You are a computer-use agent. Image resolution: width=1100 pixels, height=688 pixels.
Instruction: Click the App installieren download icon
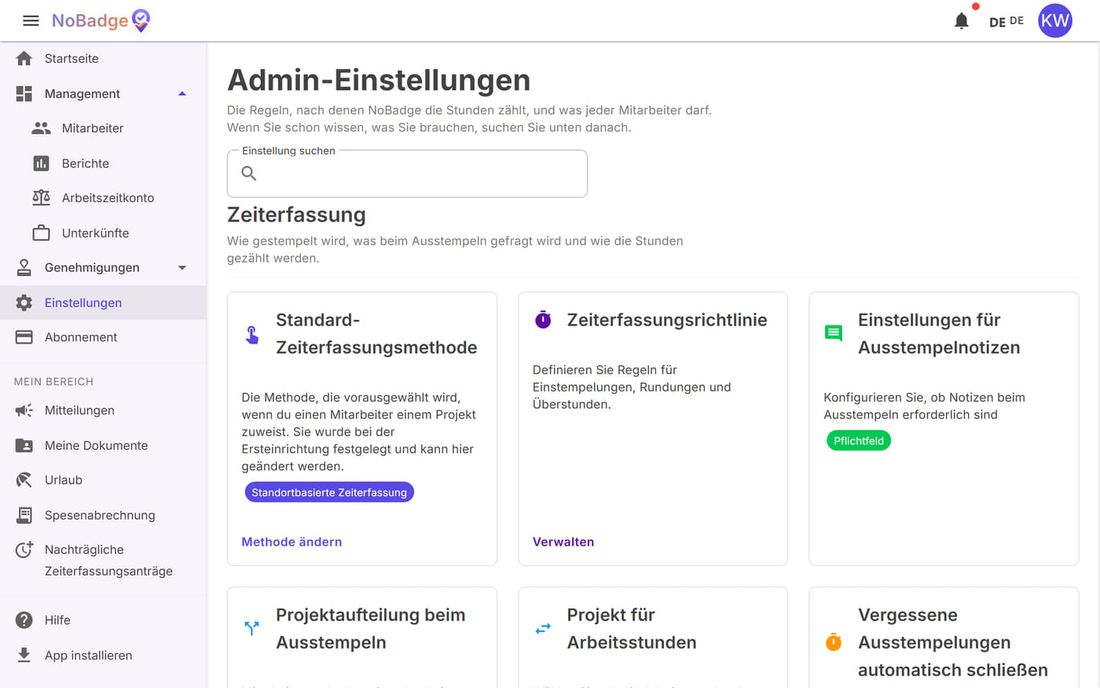[24, 655]
